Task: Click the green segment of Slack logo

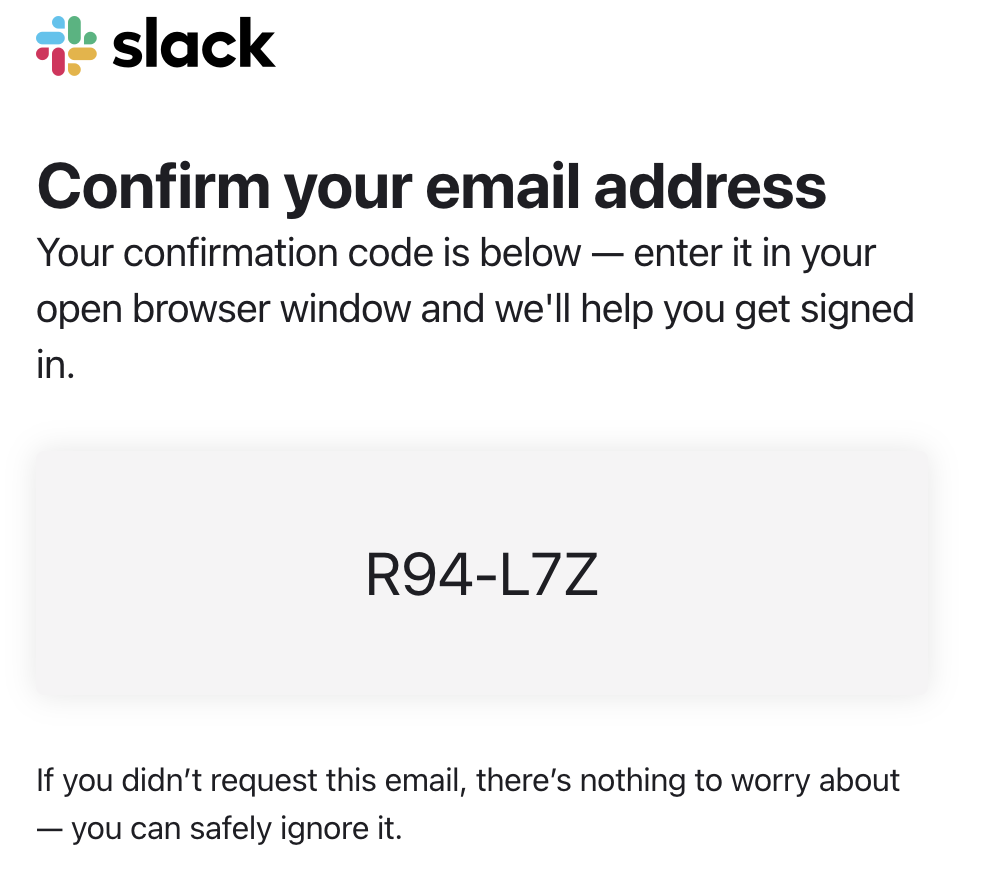Action: [x=76, y=30]
